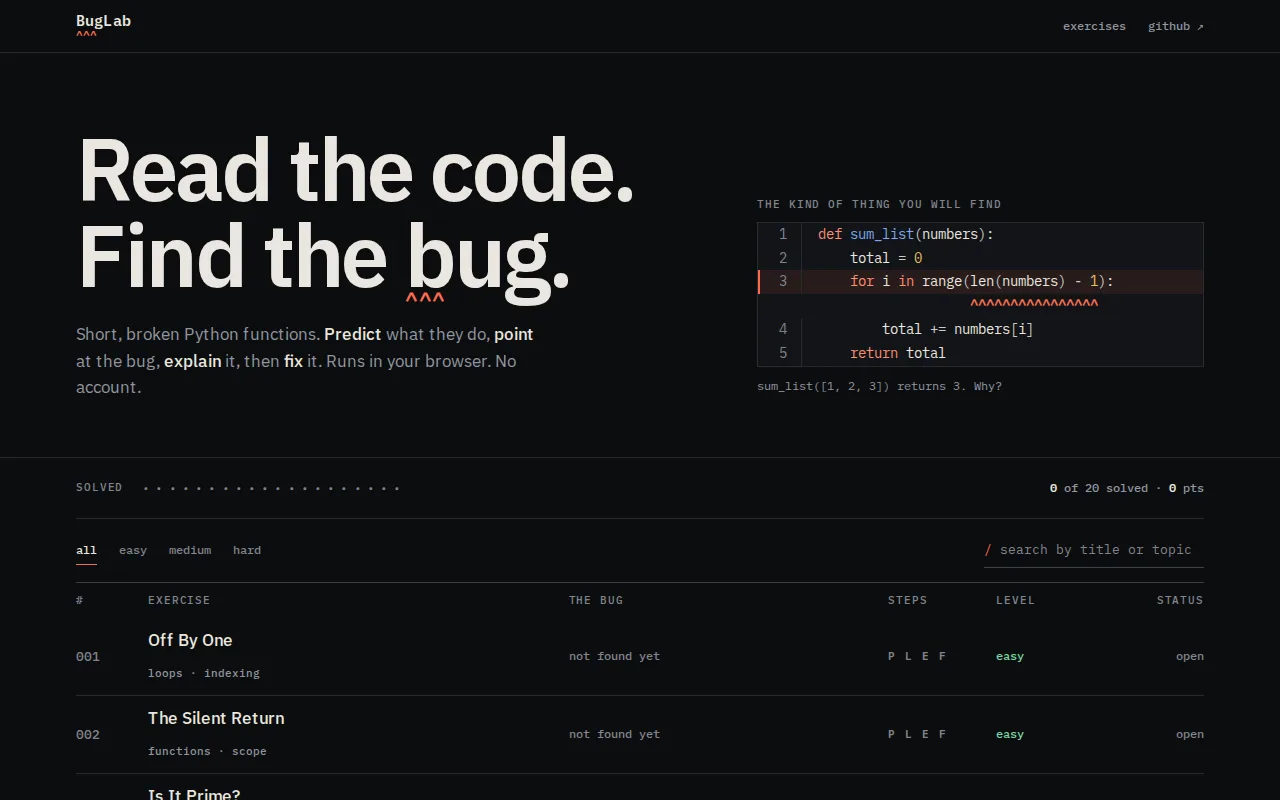Click exercise number 001
Viewport: 1280px width, 800px height.
[88, 657]
